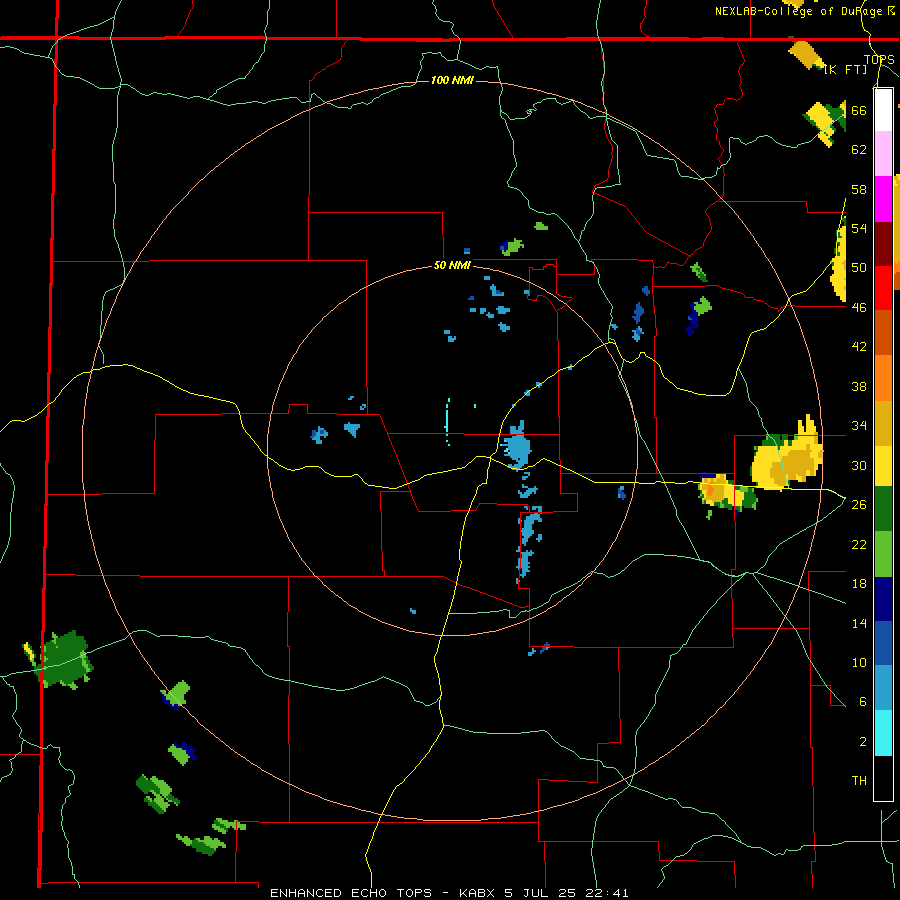Click the magenta legend swatch near 58
This screenshot has width=900, height=900.
tap(883, 199)
